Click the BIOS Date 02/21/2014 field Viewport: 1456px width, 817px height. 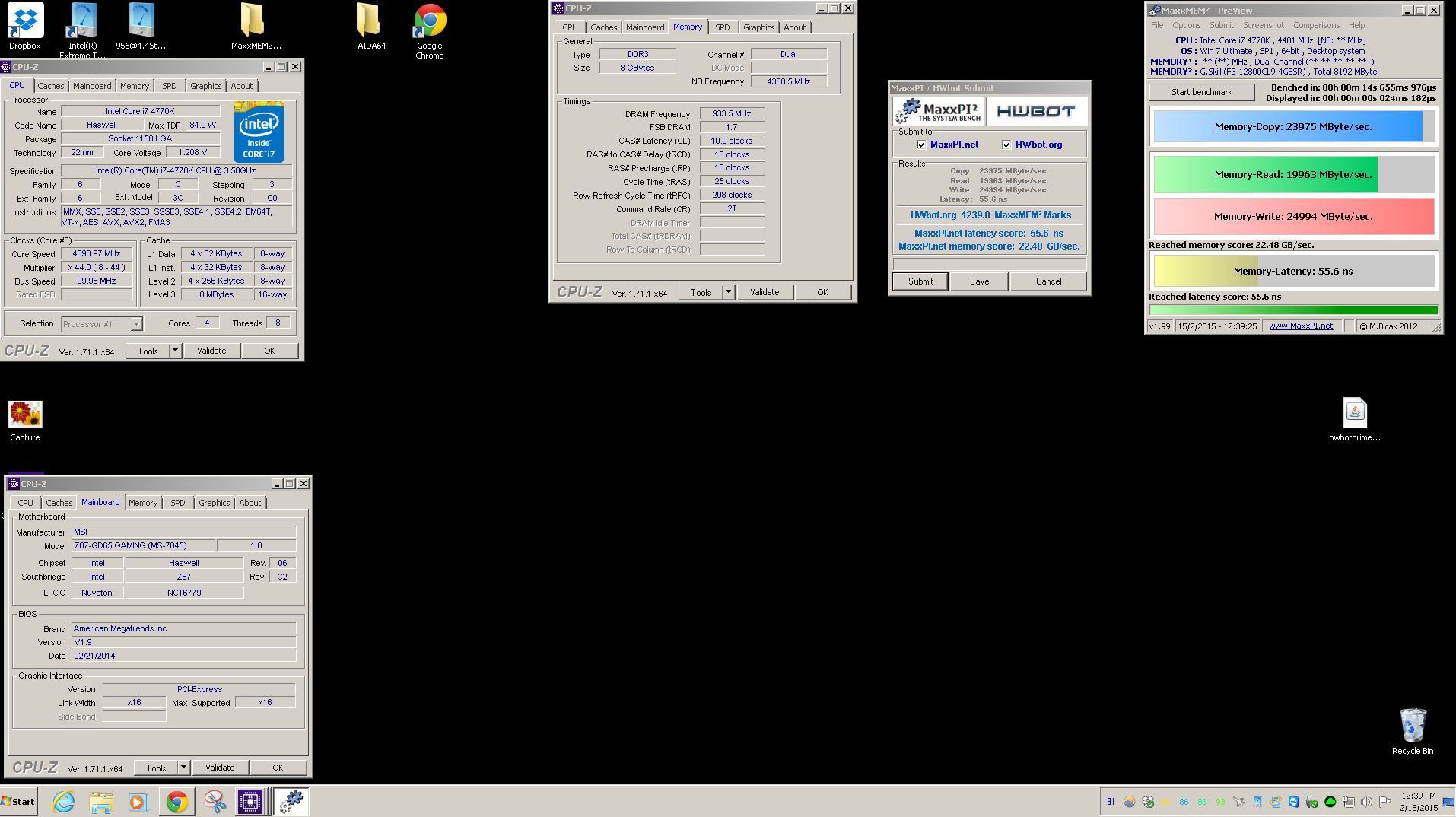pyautogui.click(x=183, y=656)
